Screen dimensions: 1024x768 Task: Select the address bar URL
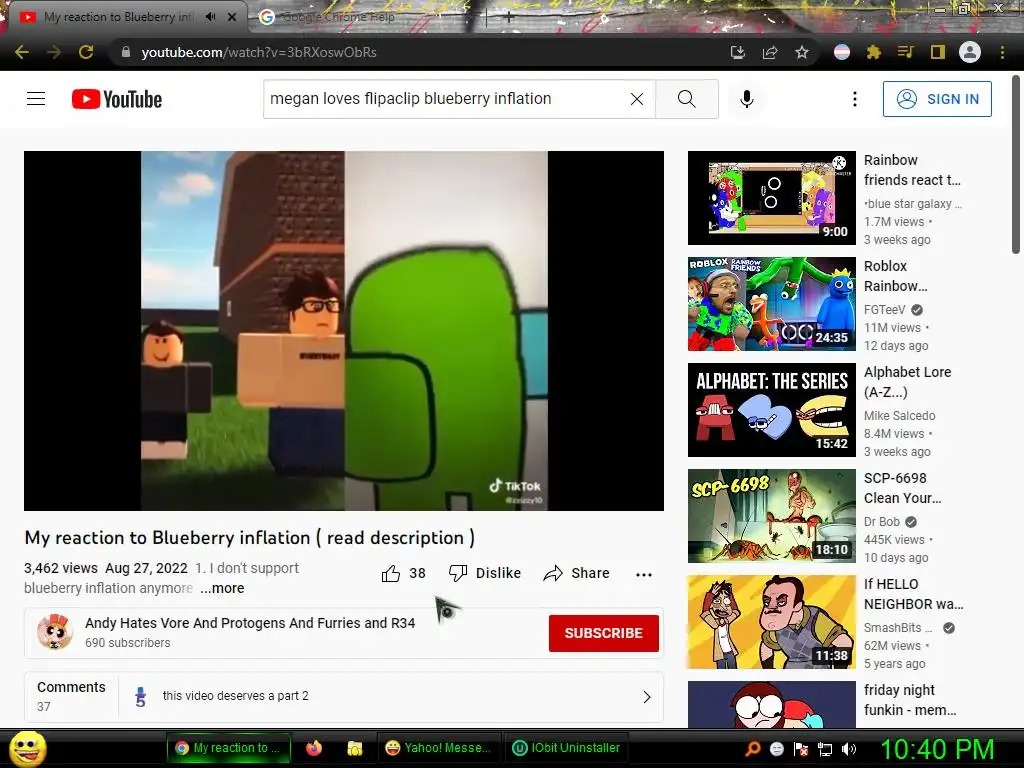click(x=259, y=52)
